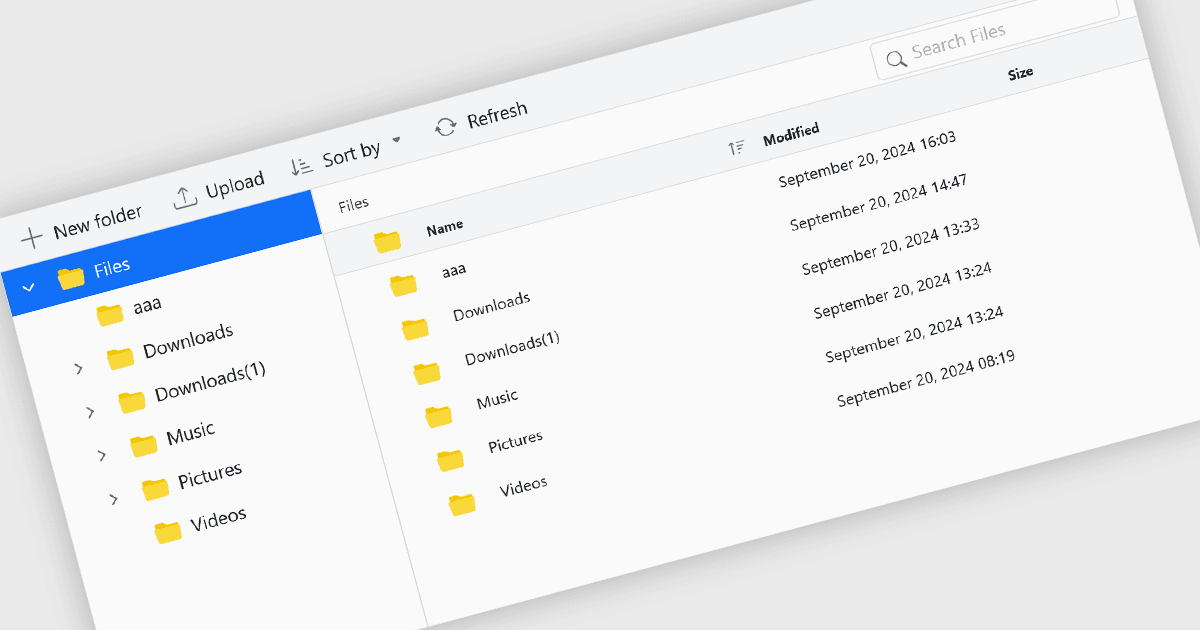Select Downloads(1) in the folder tree

(211, 382)
